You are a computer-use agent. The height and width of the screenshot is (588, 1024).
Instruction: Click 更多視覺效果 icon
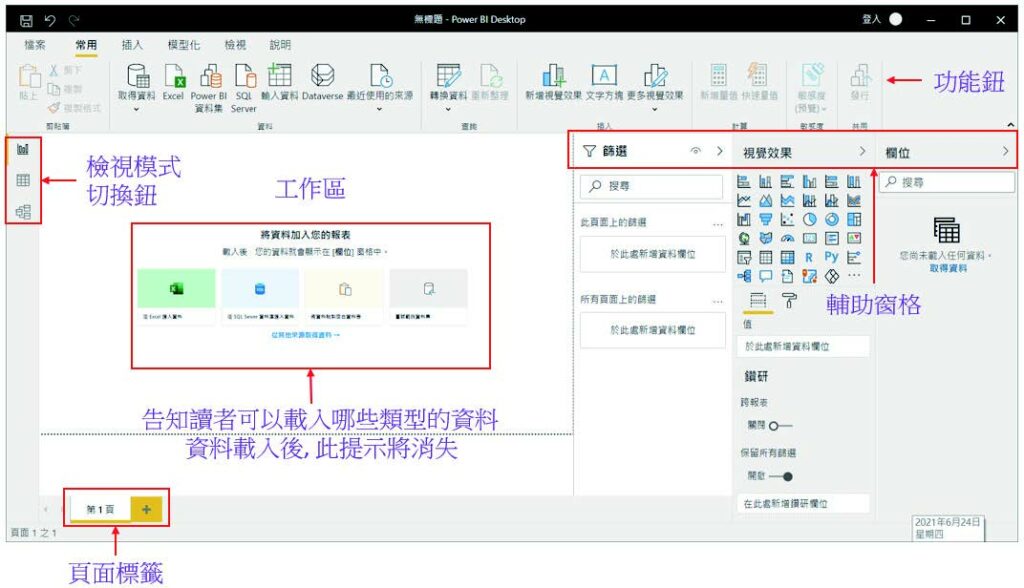655,76
